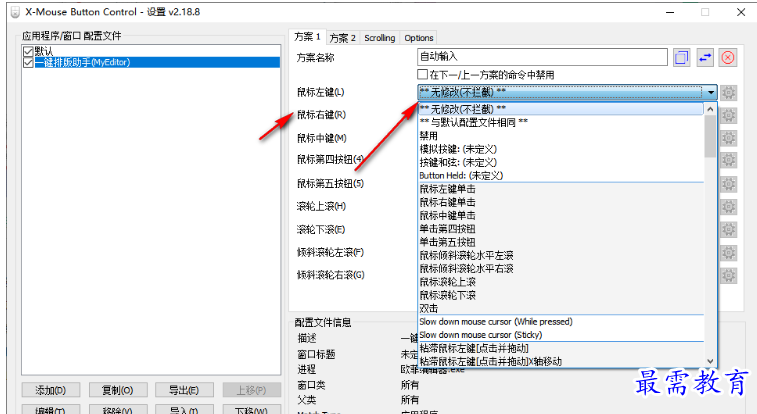Screen dimensions: 757x414
Task: Click the red remove layer icon
Action: [728, 57]
